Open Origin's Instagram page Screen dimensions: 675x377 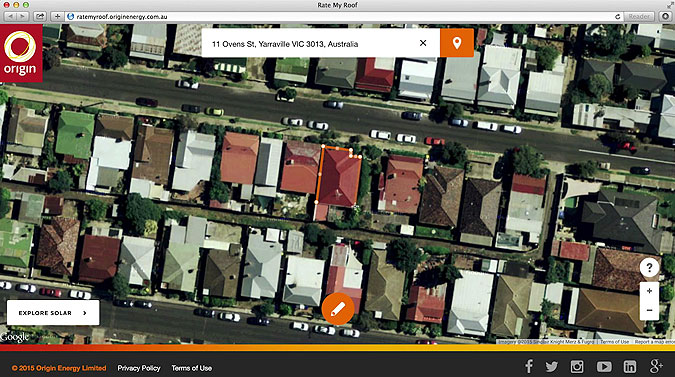click(x=577, y=367)
